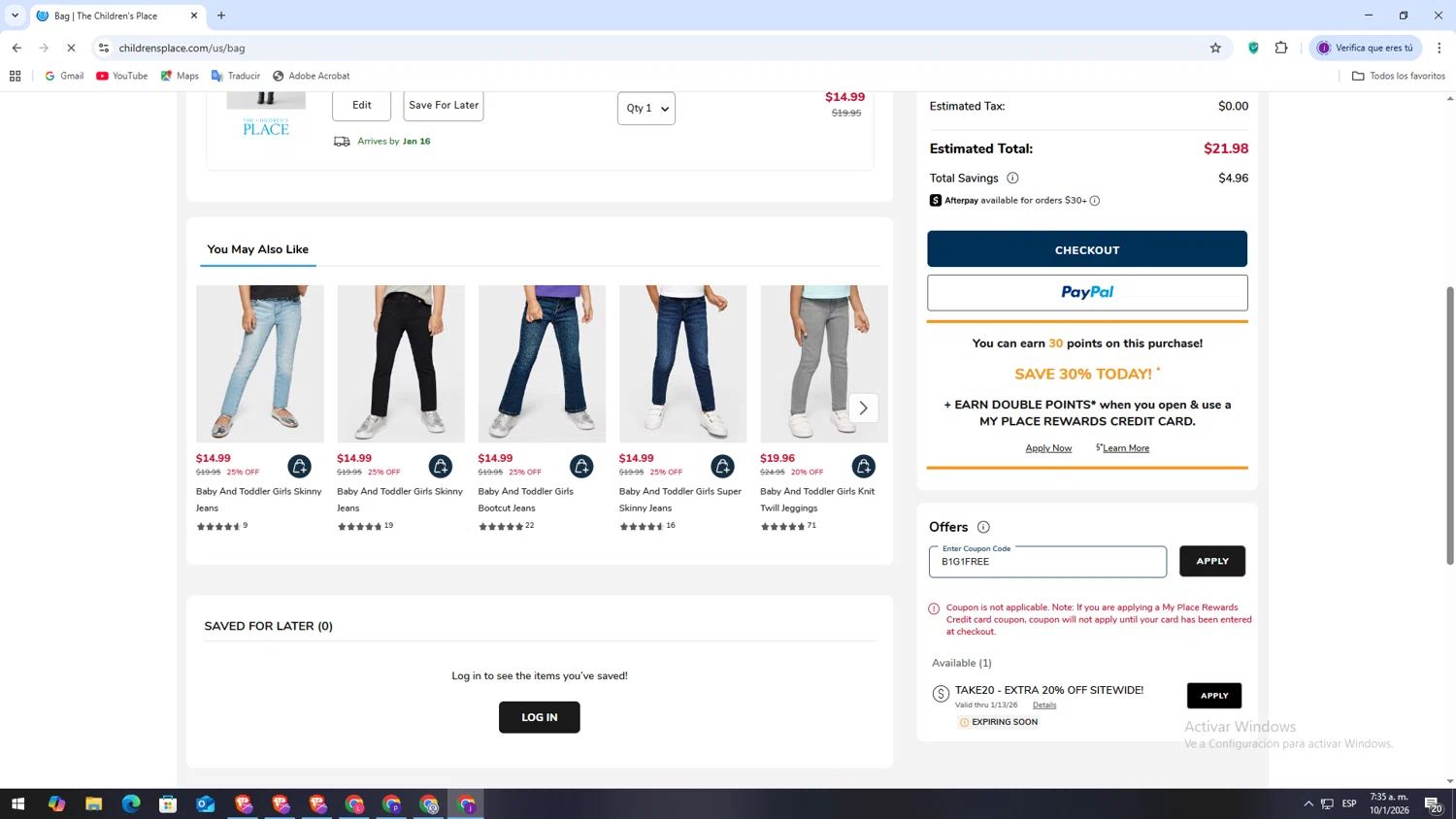Add Super Skinny Jeans to bag
This screenshot has height=819, width=1456.
(x=722, y=467)
